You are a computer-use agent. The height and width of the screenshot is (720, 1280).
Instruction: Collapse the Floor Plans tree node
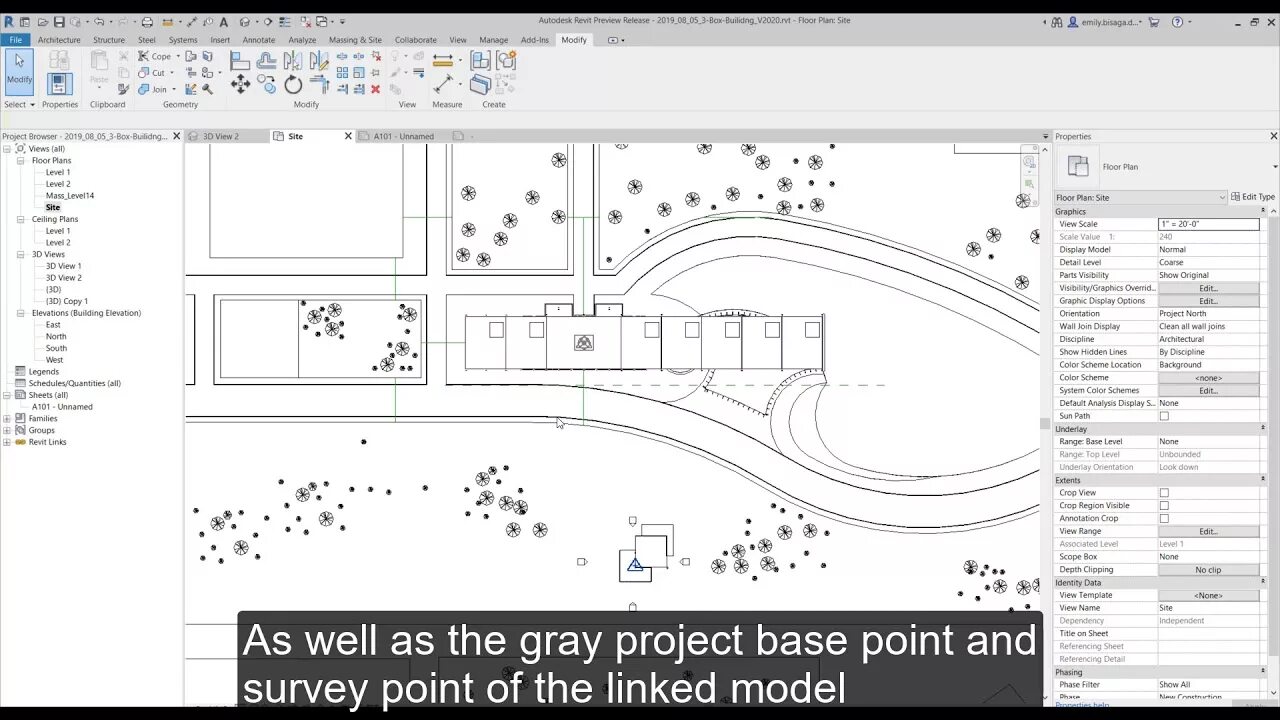(20, 160)
